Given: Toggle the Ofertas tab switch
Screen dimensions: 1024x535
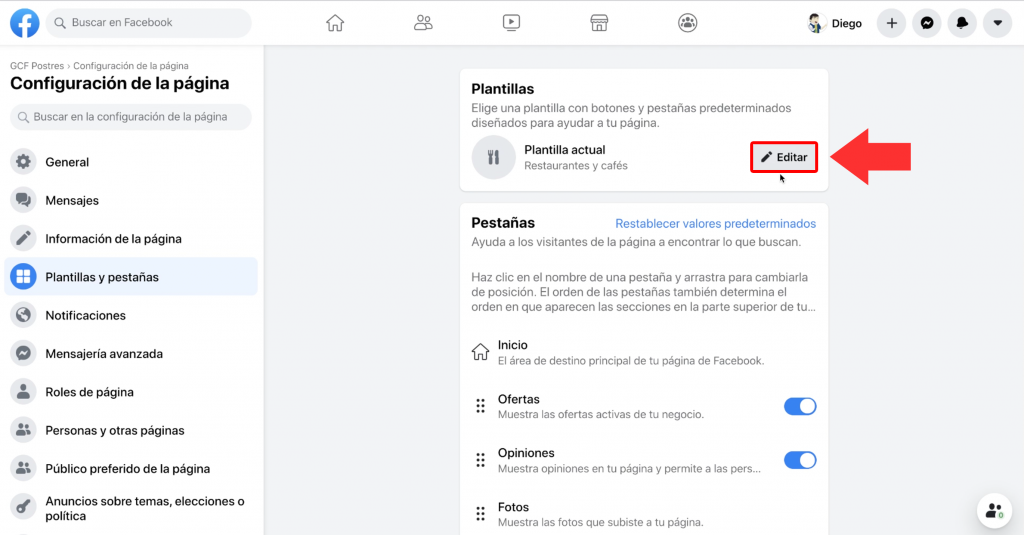Looking at the screenshot, I should [x=800, y=406].
